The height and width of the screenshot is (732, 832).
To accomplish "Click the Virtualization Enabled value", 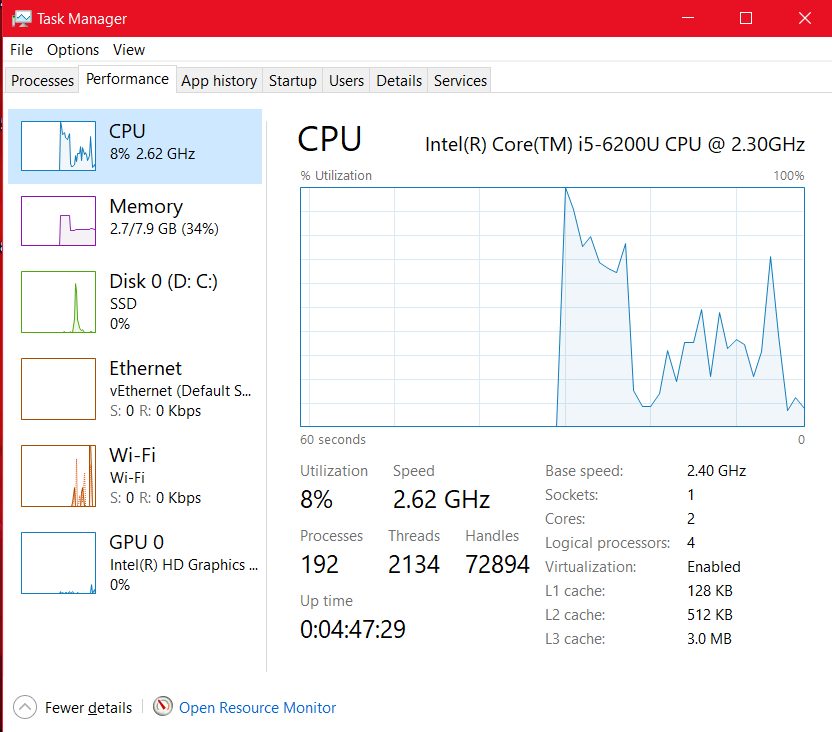I will [x=714, y=567].
